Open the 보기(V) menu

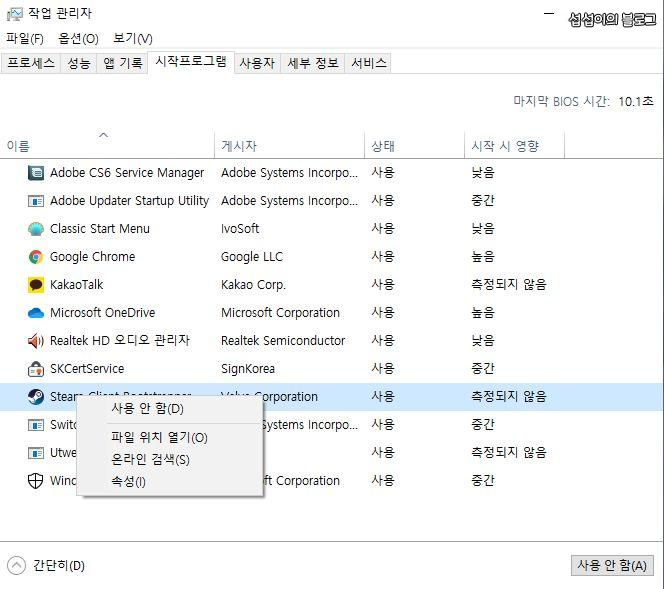(133, 39)
